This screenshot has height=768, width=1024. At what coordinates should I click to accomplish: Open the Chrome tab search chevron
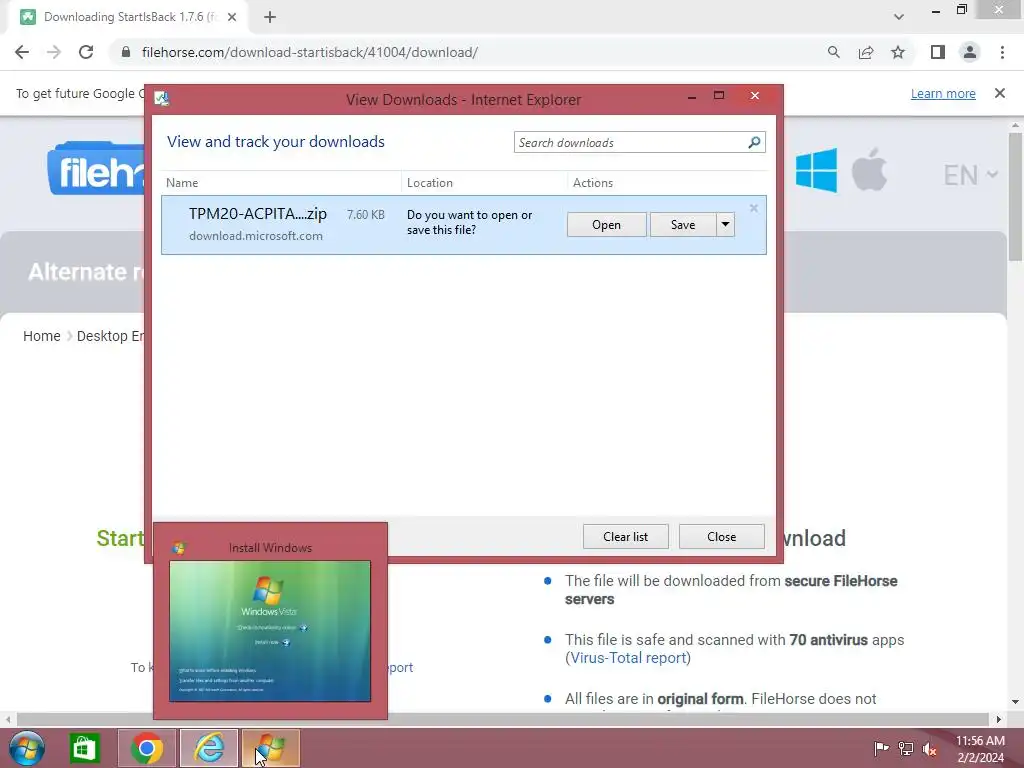(899, 17)
